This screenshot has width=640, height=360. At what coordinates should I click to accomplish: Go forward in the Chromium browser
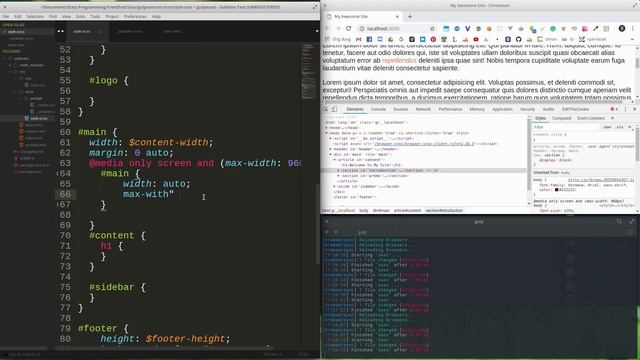point(338,29)
